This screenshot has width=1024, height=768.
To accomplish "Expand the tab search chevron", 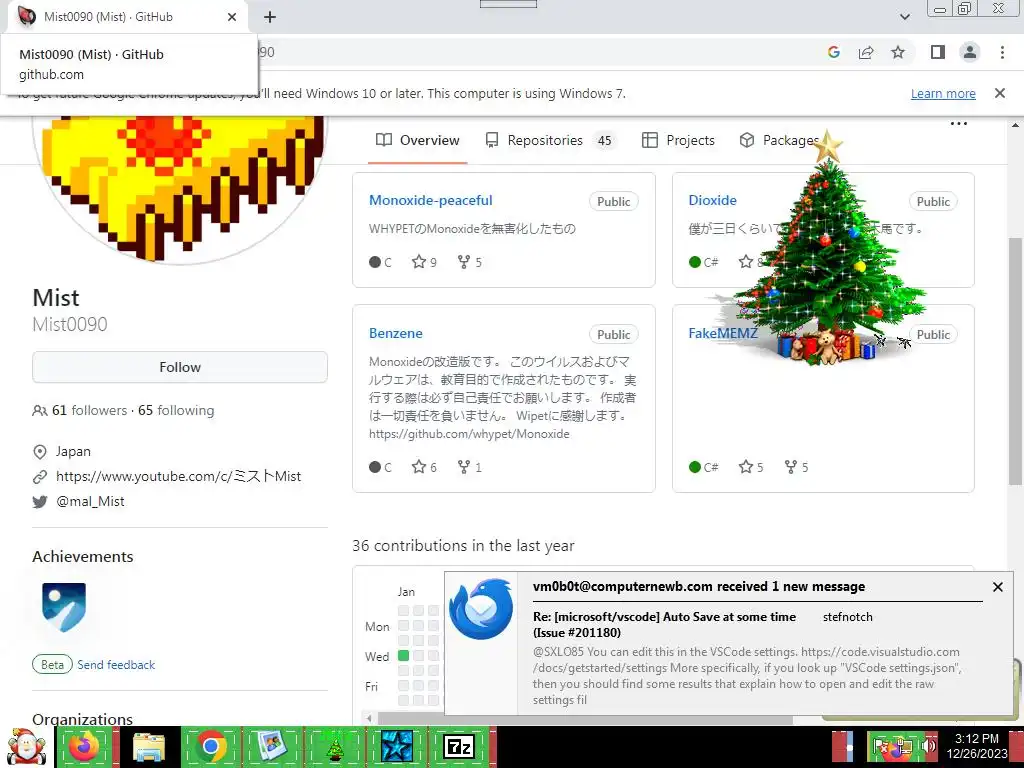I will (x=904, y=17).
